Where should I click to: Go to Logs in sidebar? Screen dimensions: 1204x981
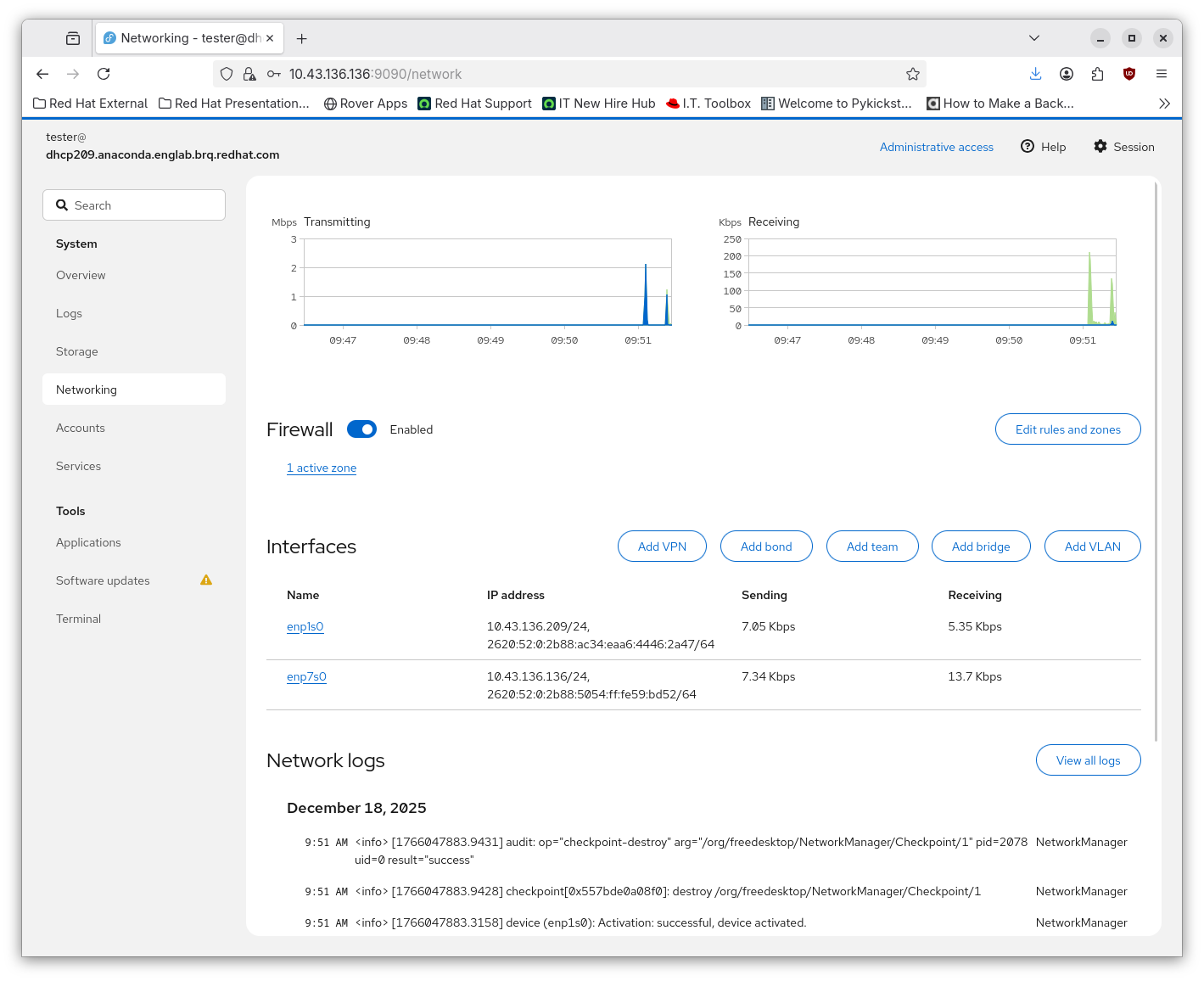134,313
